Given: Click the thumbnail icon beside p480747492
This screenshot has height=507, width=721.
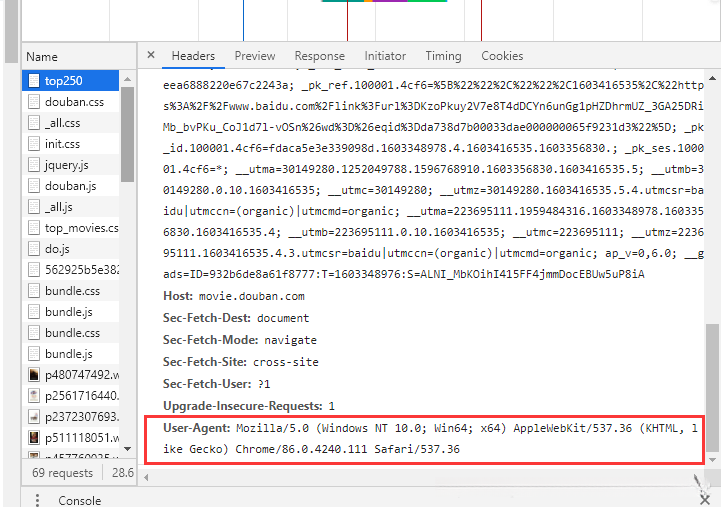Looking at the screenshot, I should pyautogui.click(x=34, y=375).
